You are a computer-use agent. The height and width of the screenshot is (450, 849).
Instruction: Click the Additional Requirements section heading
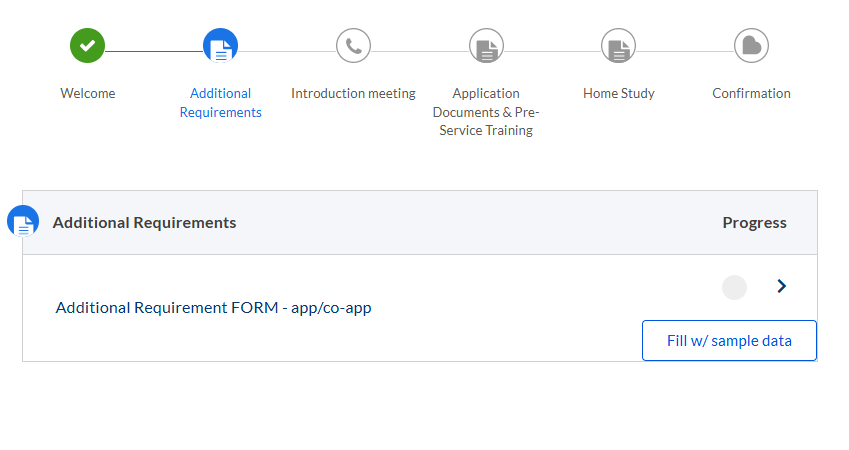(144, 222)
